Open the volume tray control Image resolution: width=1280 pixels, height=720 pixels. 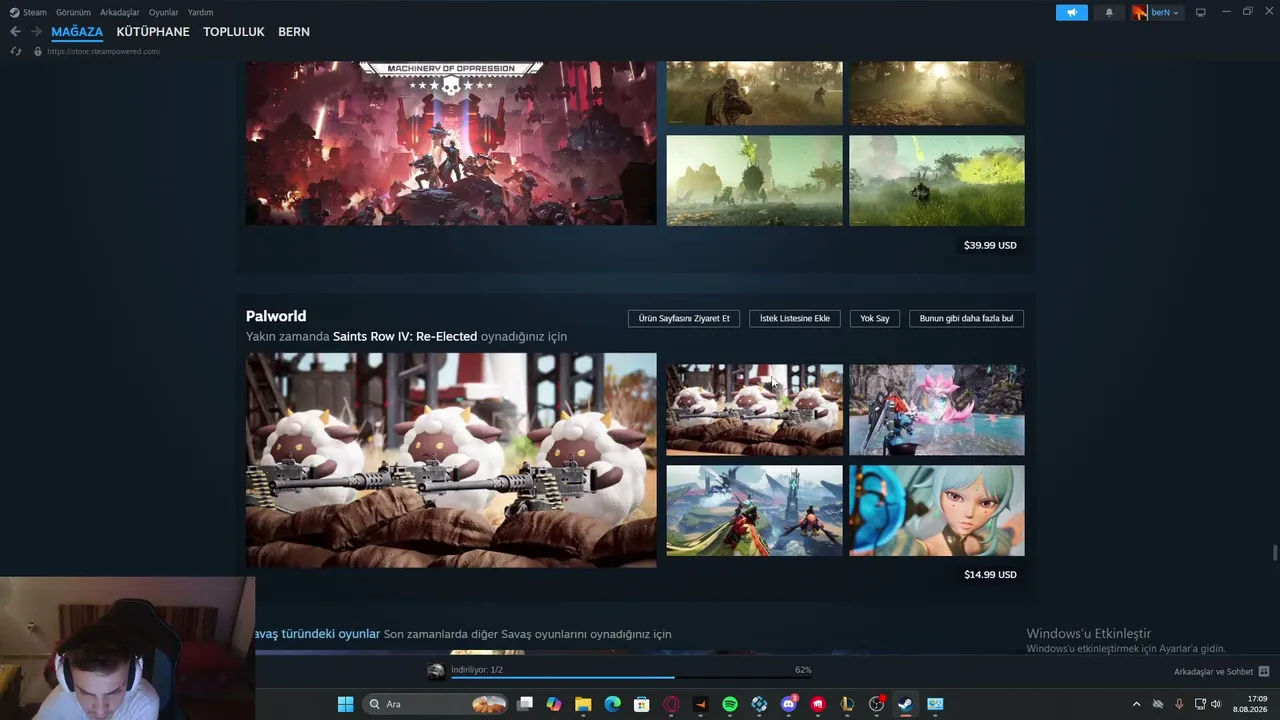click(x=1216, y=704)
